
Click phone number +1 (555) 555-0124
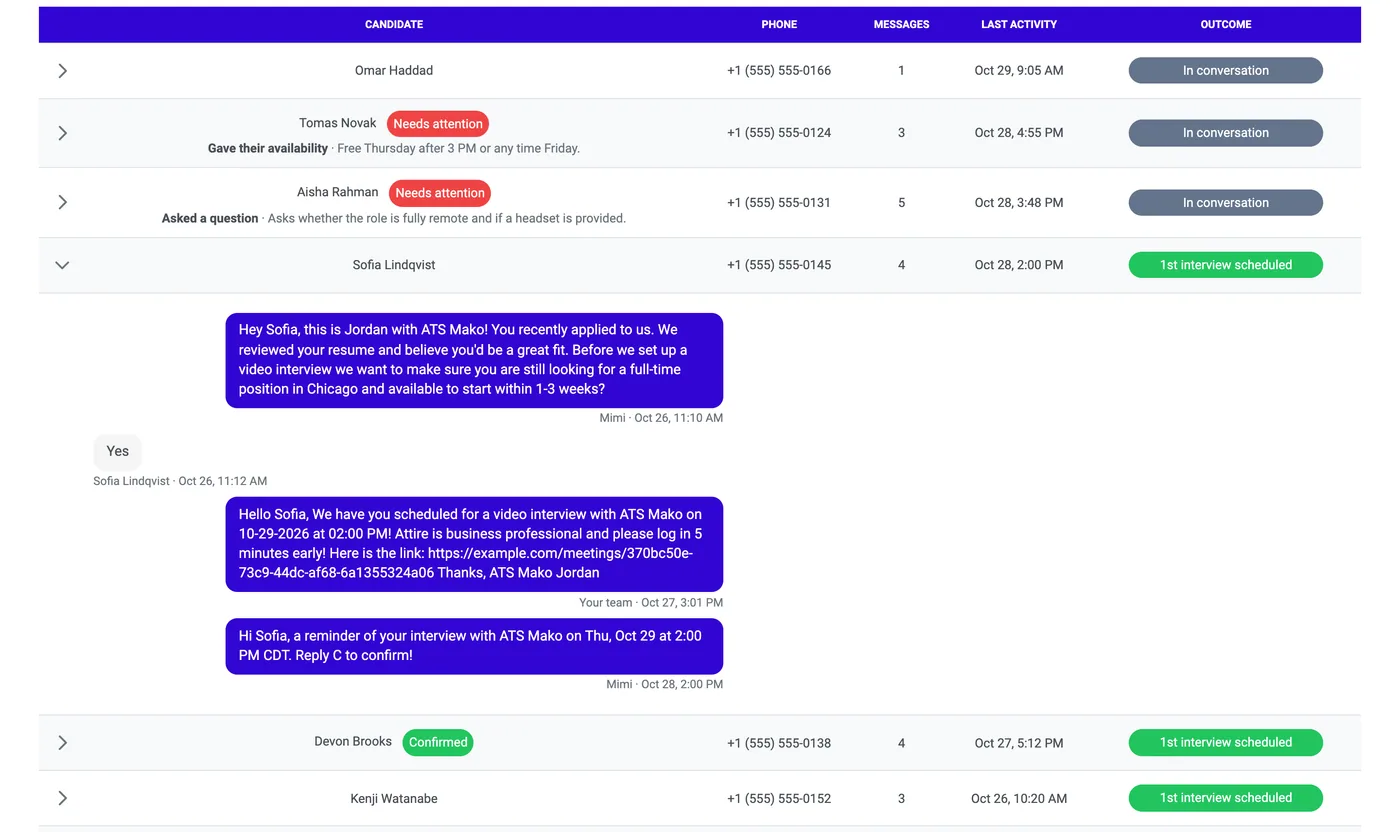pyautogui.click(x=779, y=133)
